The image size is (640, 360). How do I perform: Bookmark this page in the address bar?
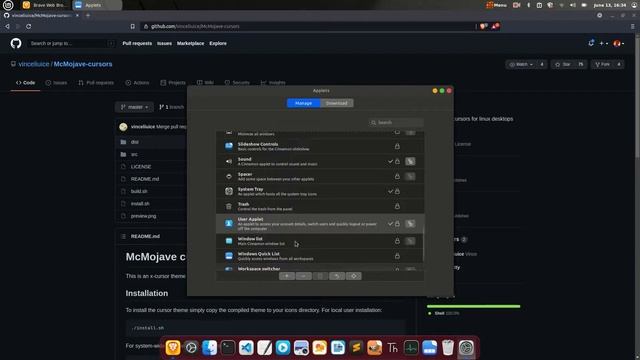(133, 26)
